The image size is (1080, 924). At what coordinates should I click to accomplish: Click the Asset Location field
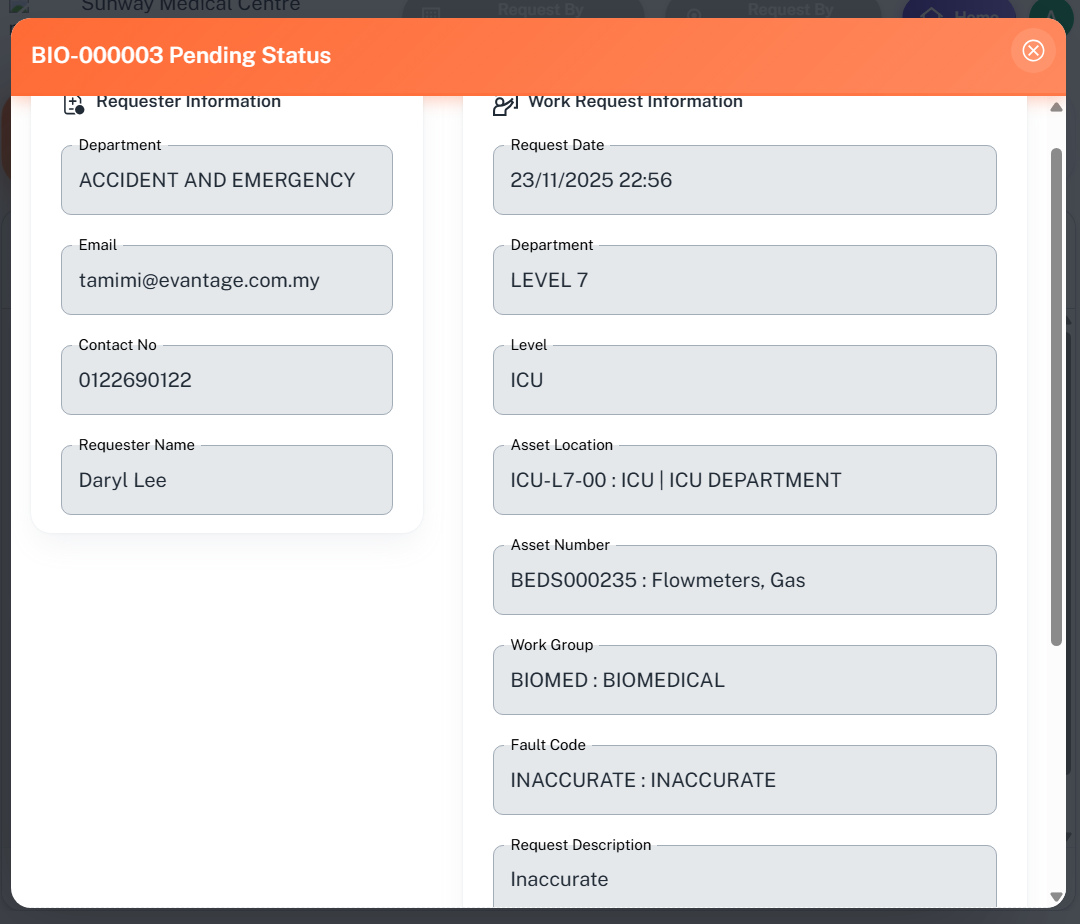744,481
